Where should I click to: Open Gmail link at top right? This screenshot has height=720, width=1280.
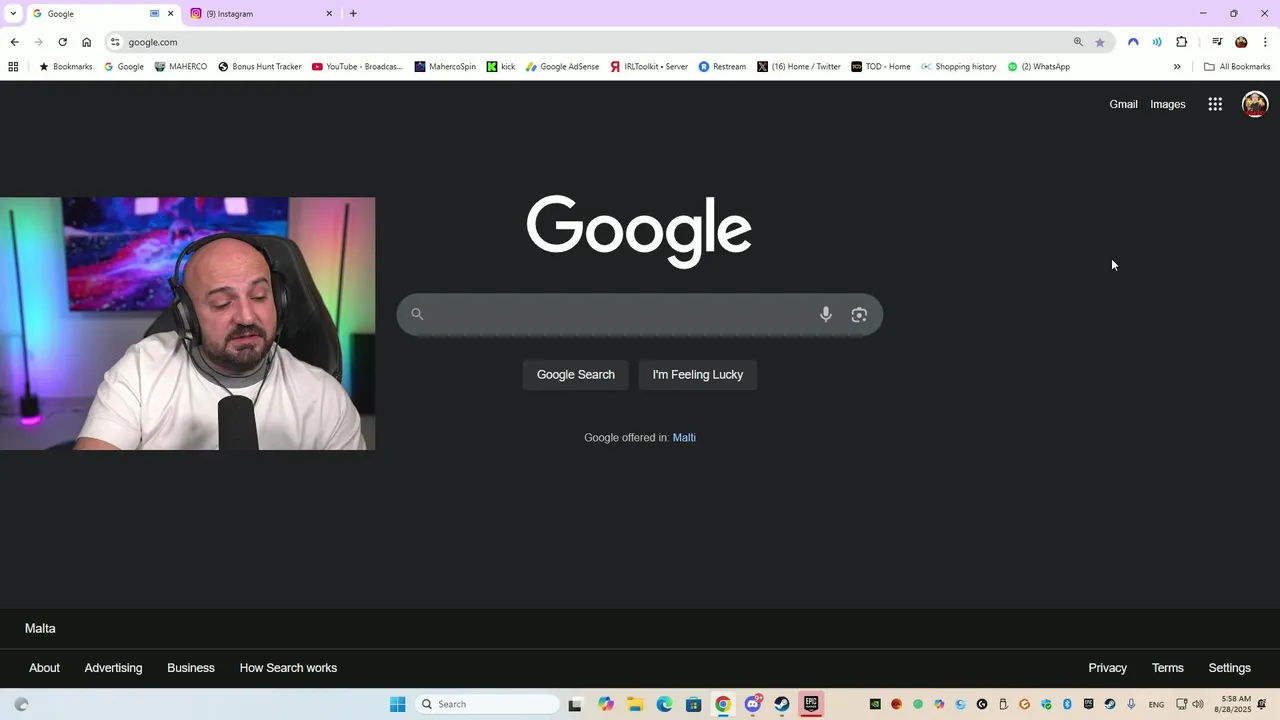tap(1123, 104)
